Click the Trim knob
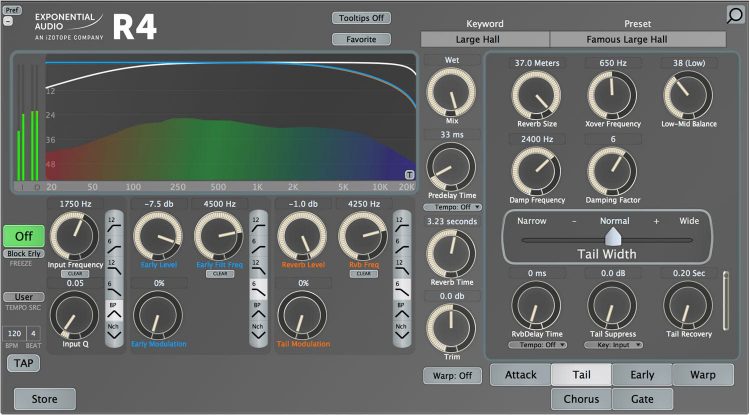Image resolution: width=750 pixels, height=415 pixels. pos(451,328)
